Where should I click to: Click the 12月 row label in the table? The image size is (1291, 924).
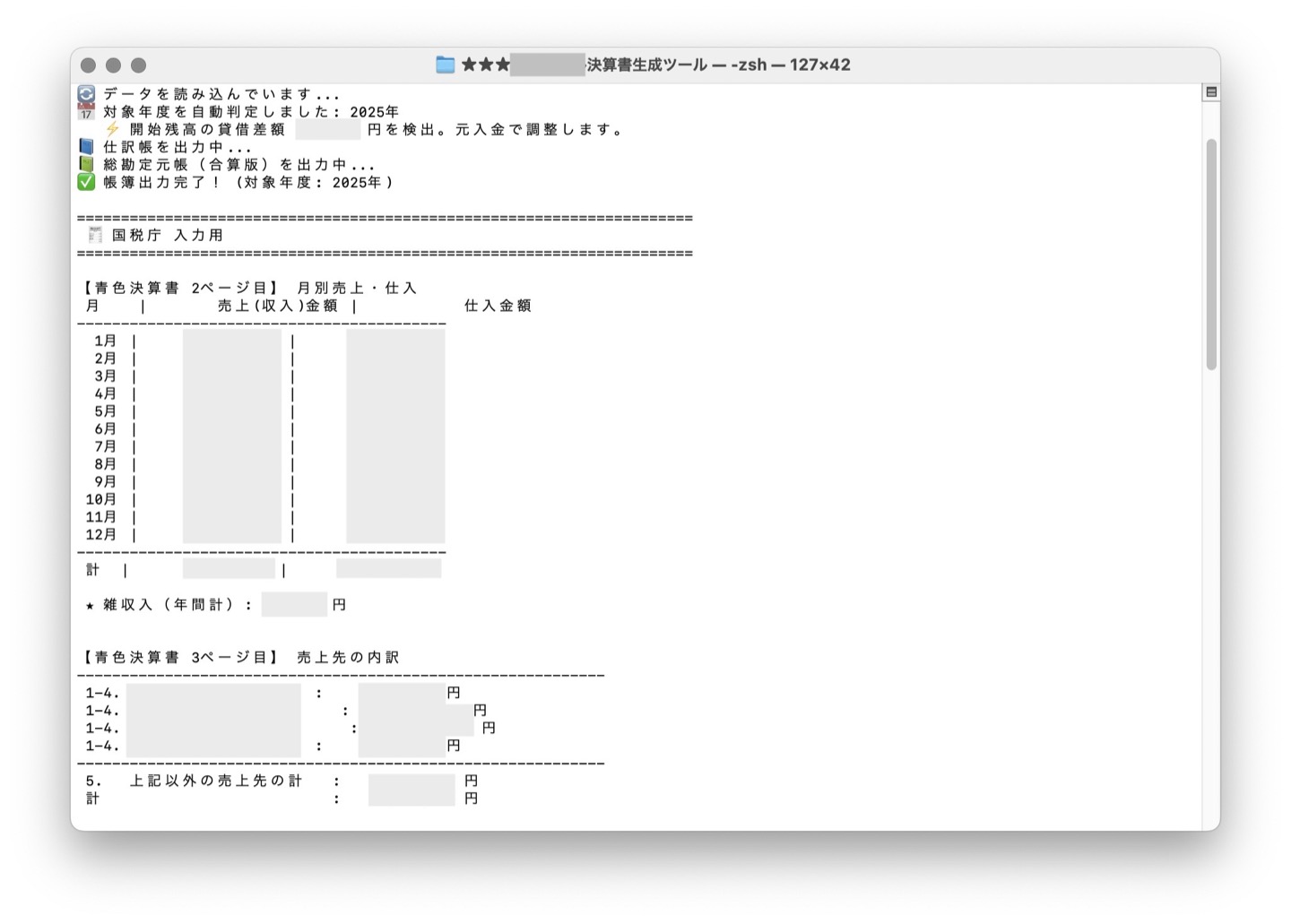point(101,534)
